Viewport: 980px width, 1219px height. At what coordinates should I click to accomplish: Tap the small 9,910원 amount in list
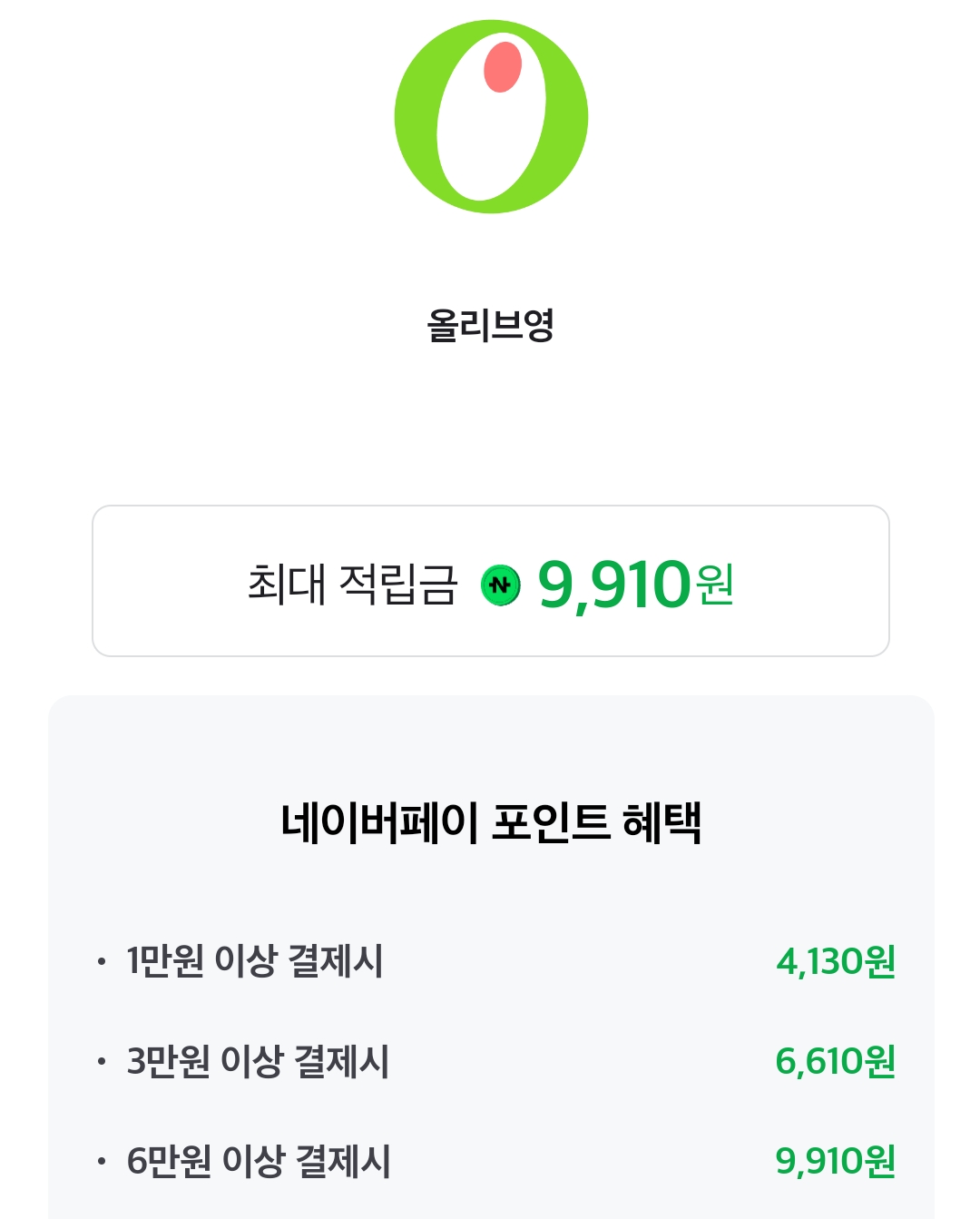836,1161
